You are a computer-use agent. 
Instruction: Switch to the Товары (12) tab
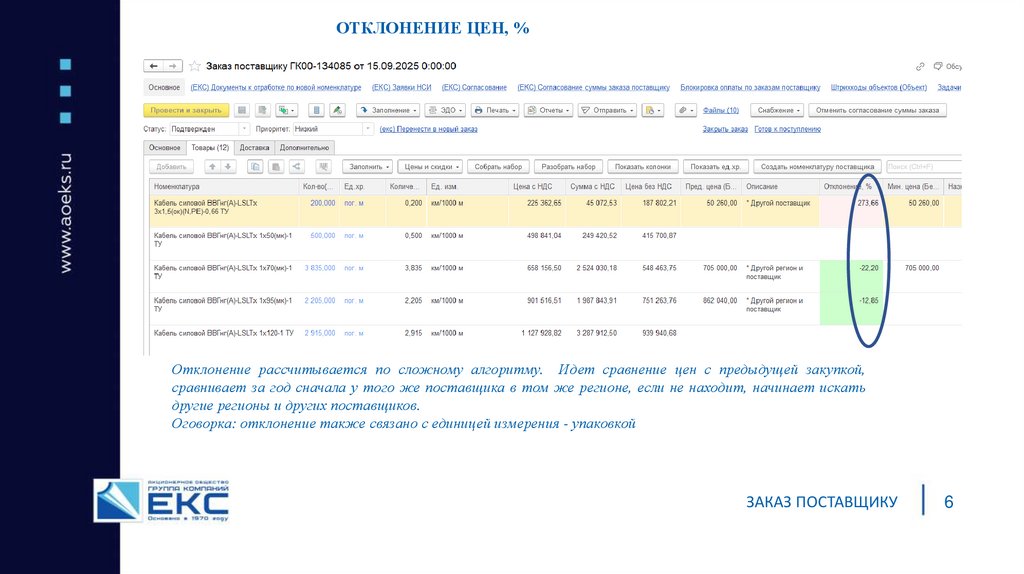coord(210,148)
